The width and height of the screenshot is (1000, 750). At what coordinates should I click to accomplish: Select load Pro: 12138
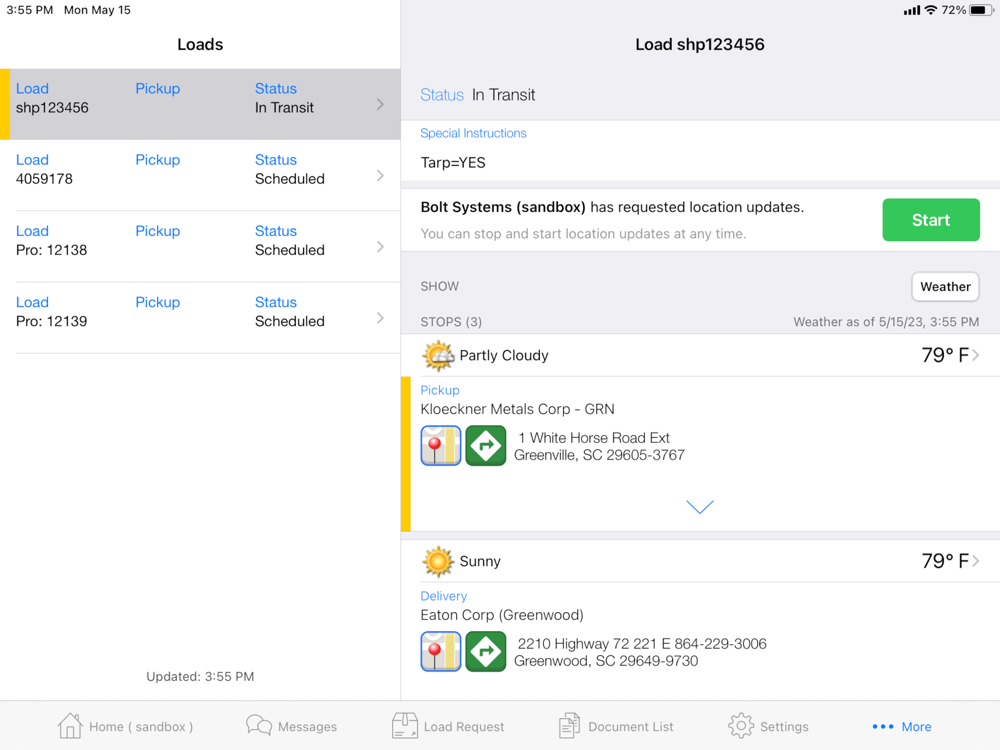(200, 247)
